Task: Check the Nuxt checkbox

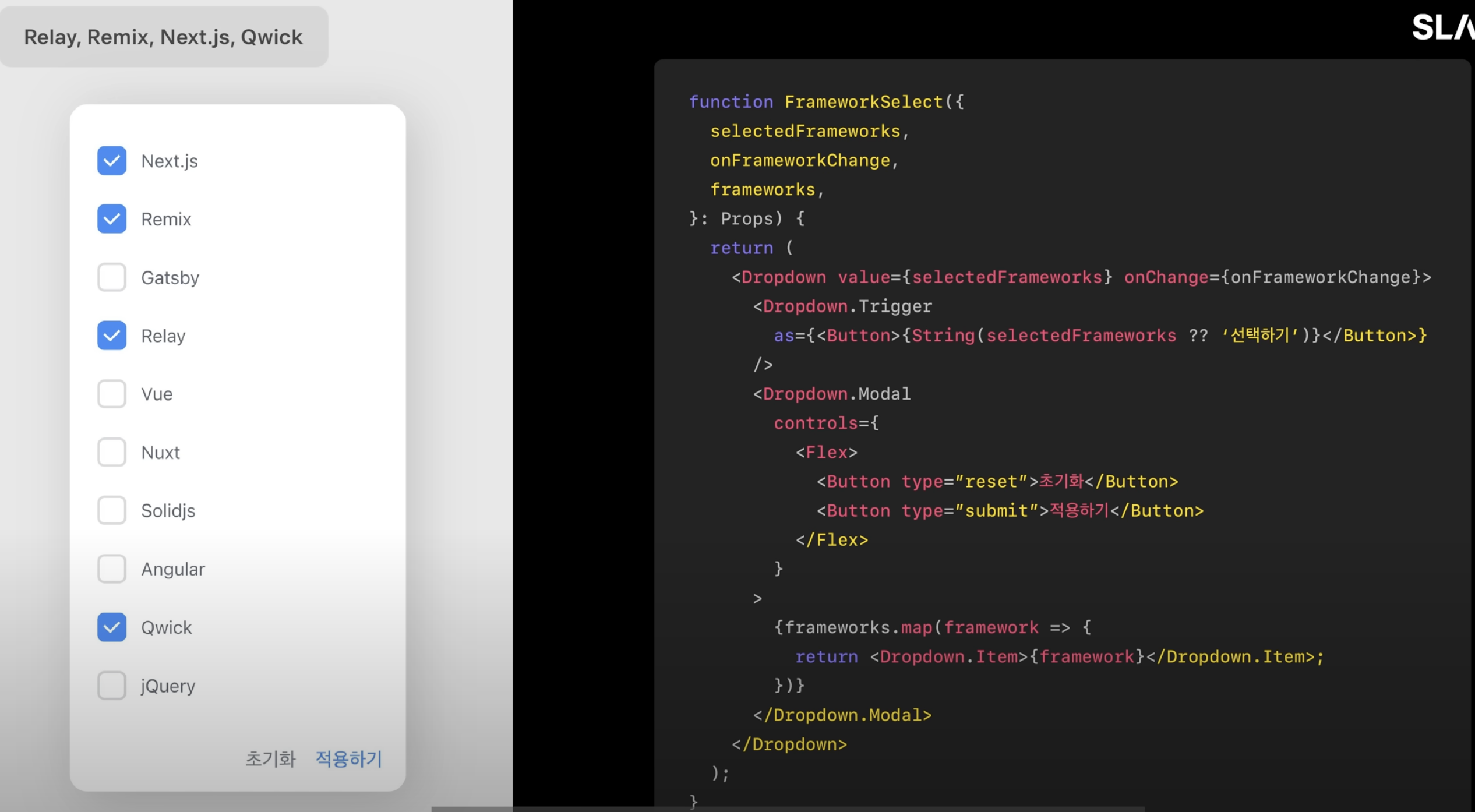Action: [112, 452]
